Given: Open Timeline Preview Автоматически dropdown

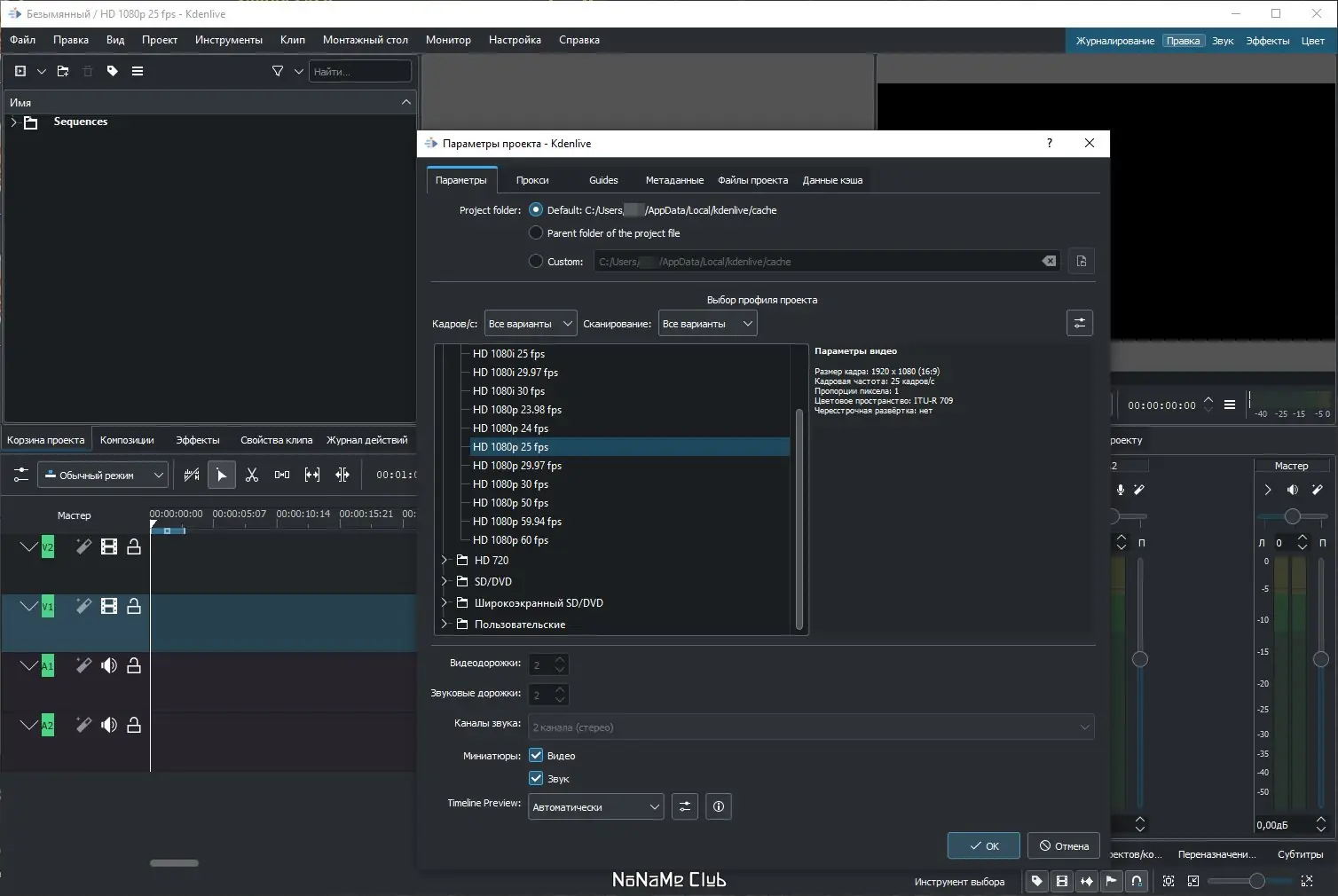Looking at the screenshot, I should [x=595, y=806].
